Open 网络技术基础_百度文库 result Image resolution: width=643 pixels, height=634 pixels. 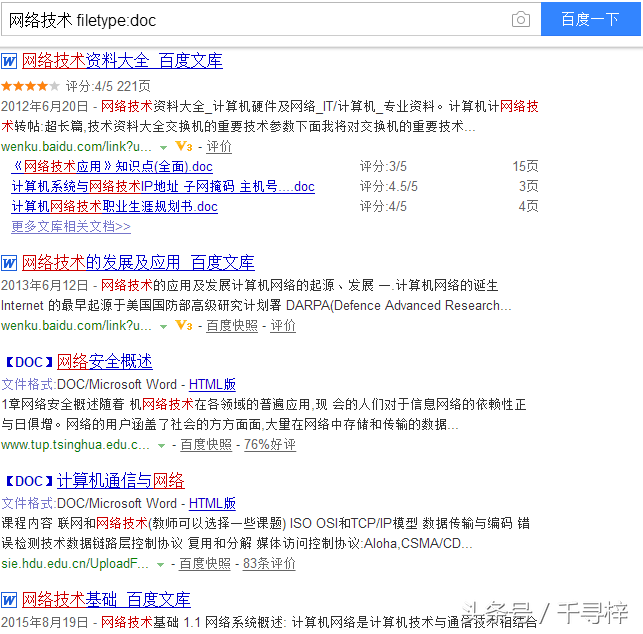tap(106, 600)
